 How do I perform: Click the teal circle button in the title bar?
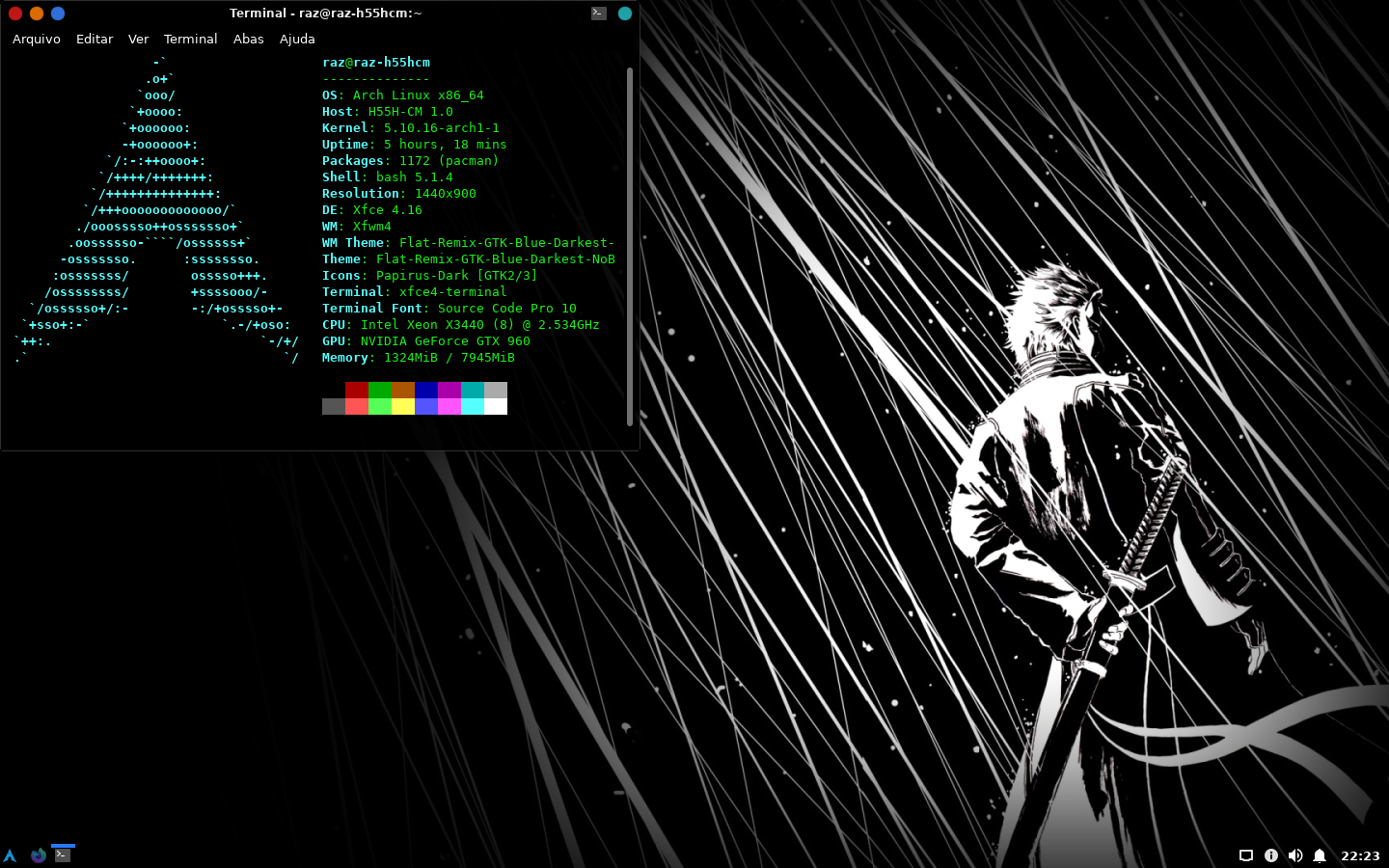[x=624, y=14]
